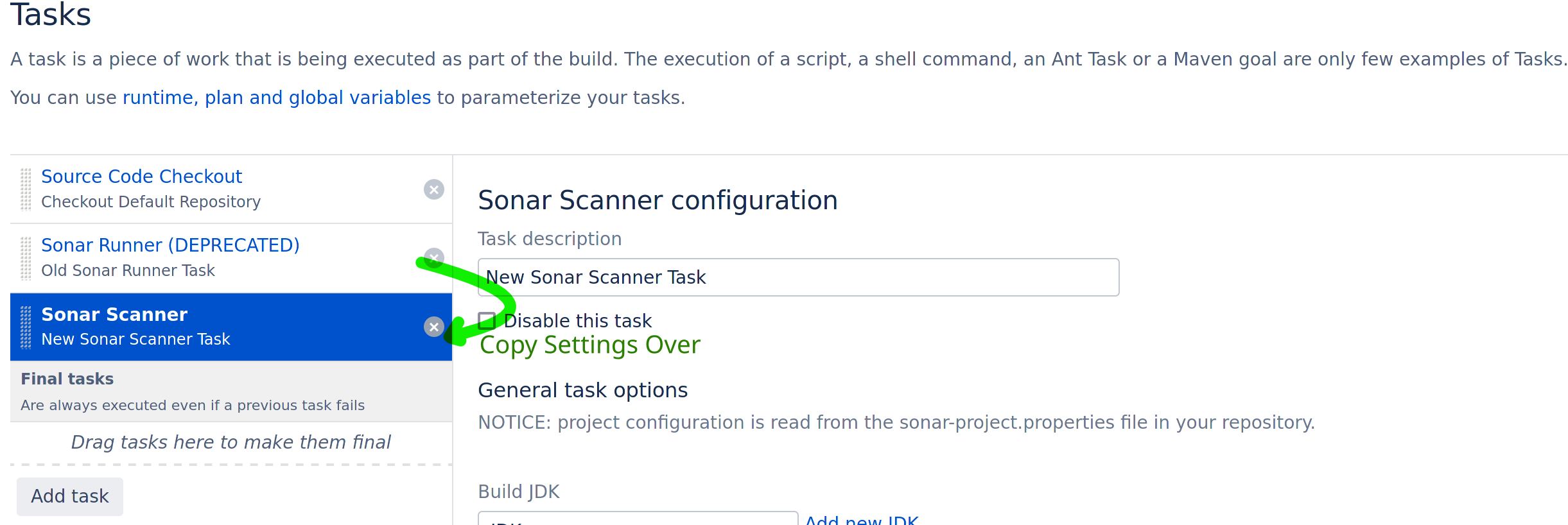Click the Add new JDK link

pyautogui.click(x=862, y=520)
